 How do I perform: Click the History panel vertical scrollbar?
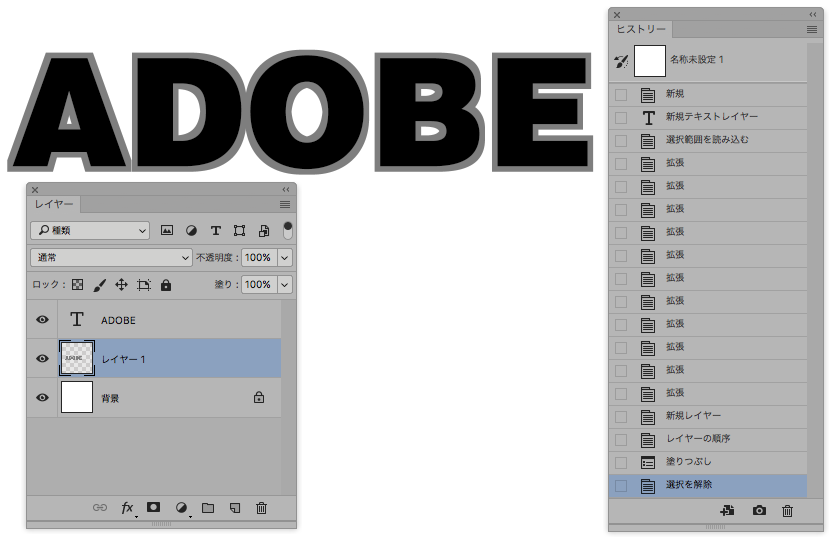[x=815, y=270]
